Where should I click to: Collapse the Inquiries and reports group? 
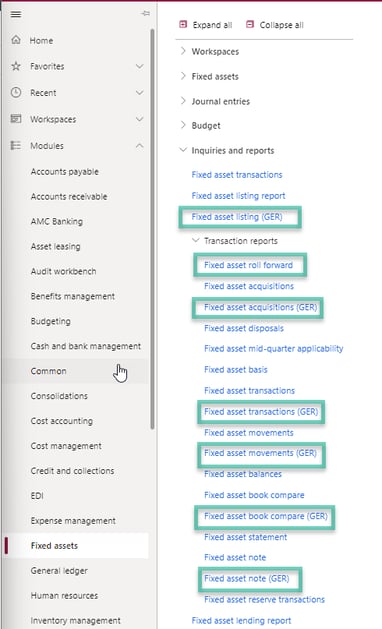[x=183, y=150]
